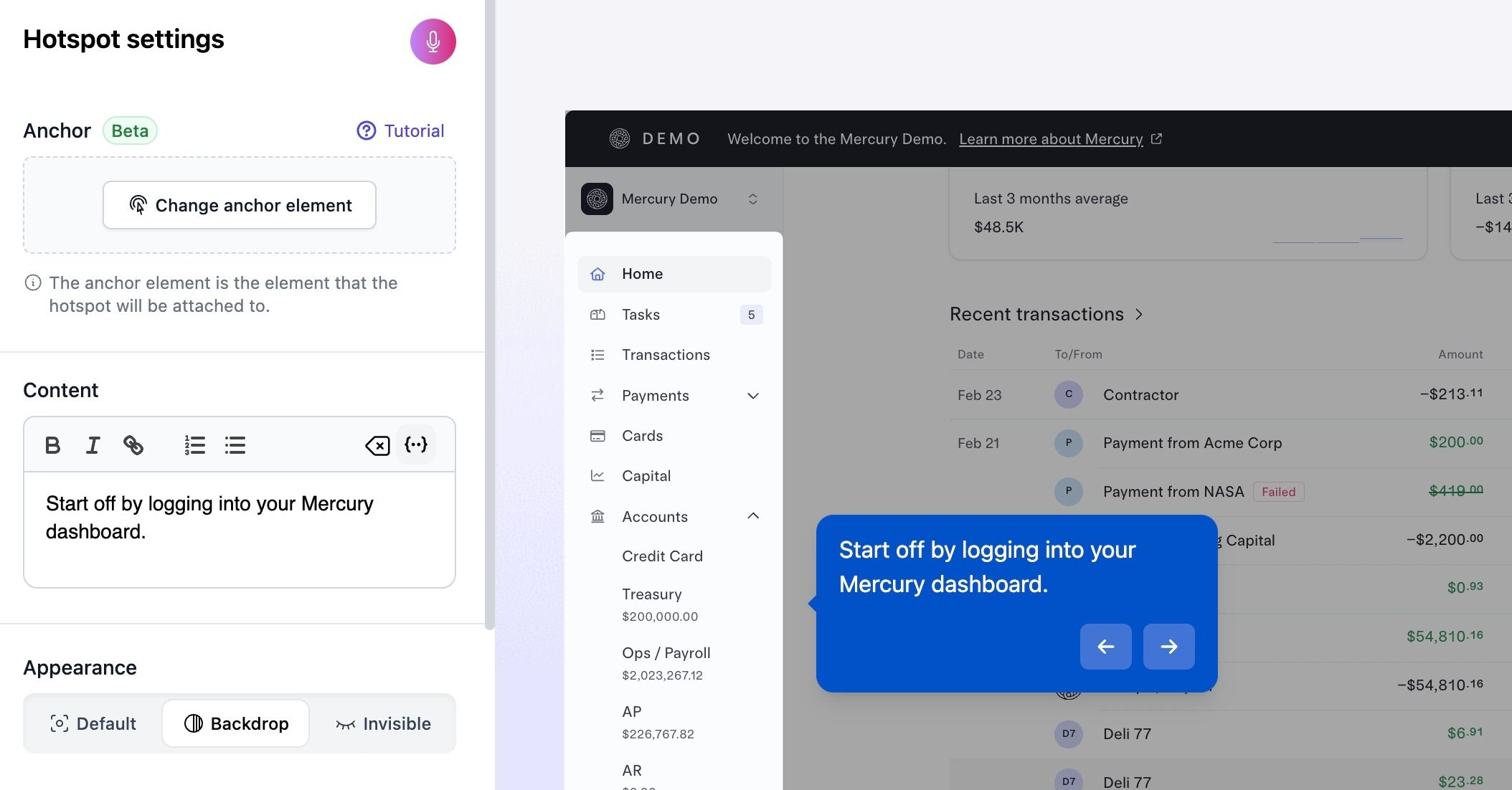This screenshot has width=1512, height=790.
Task: Click the Failed status badge
Action: coord(1278,492)
